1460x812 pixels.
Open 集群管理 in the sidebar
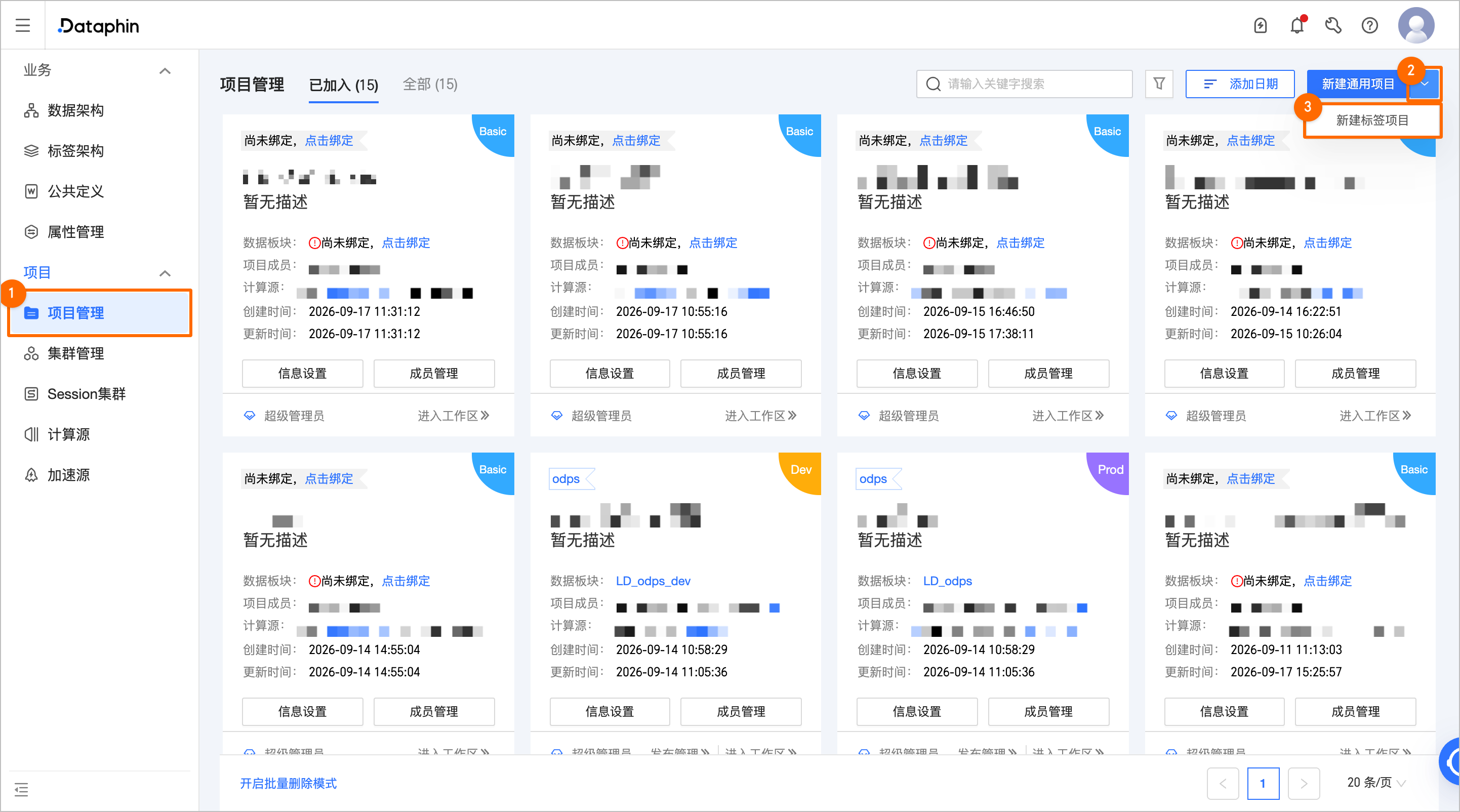pos(75,353)
